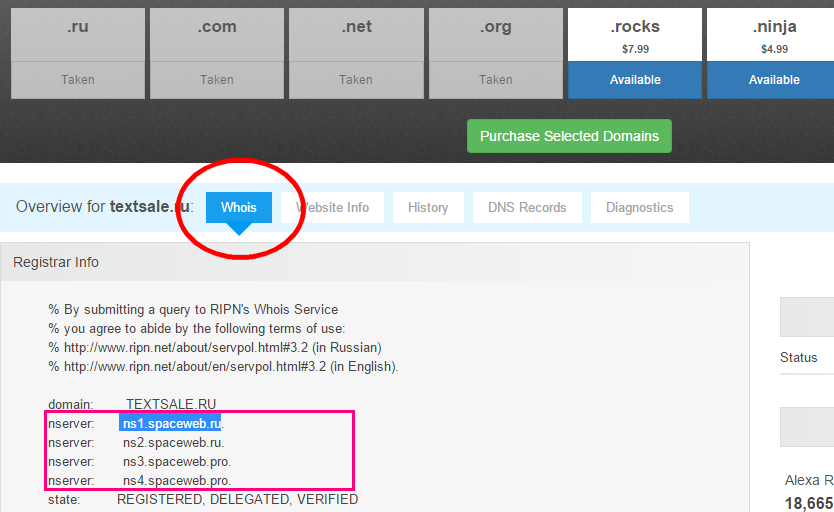Click ns4.spaceweb.pro nameserver entry
The image size is (834, 512).
pos(177,481)
